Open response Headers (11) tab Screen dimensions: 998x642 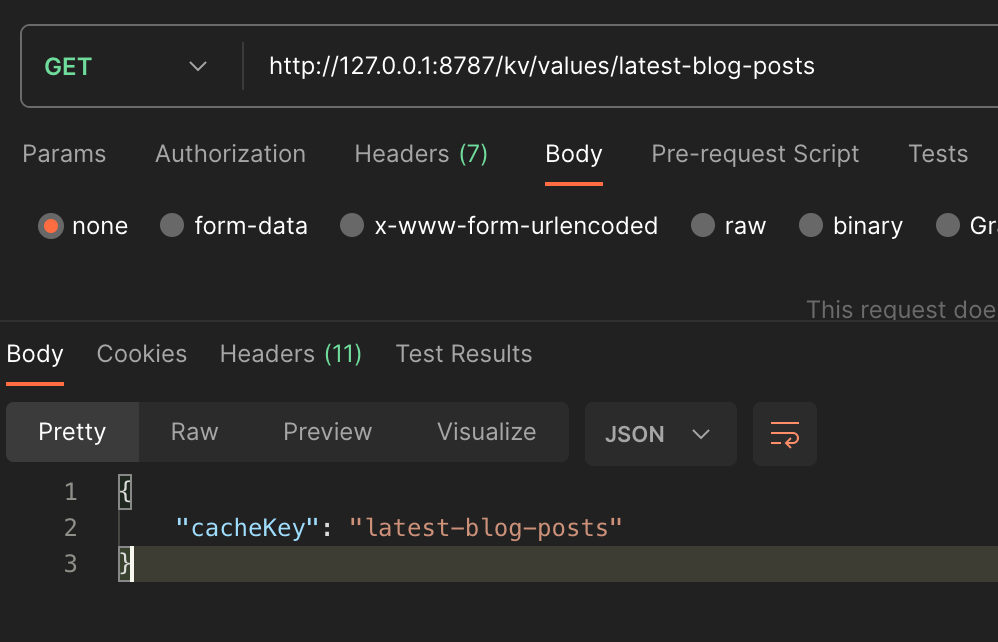[290, 354]
